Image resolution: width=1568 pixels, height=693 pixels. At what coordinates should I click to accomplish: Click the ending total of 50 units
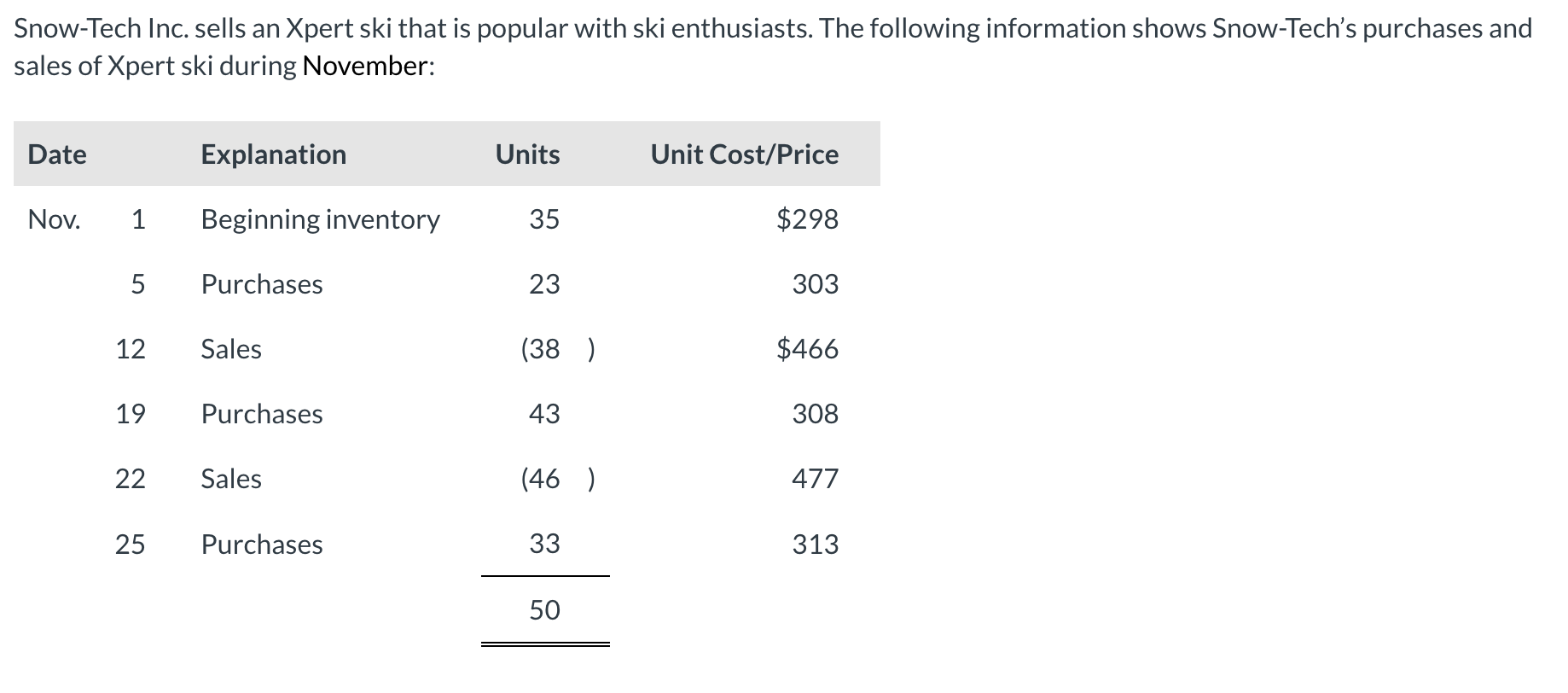[x=544, y=610]
